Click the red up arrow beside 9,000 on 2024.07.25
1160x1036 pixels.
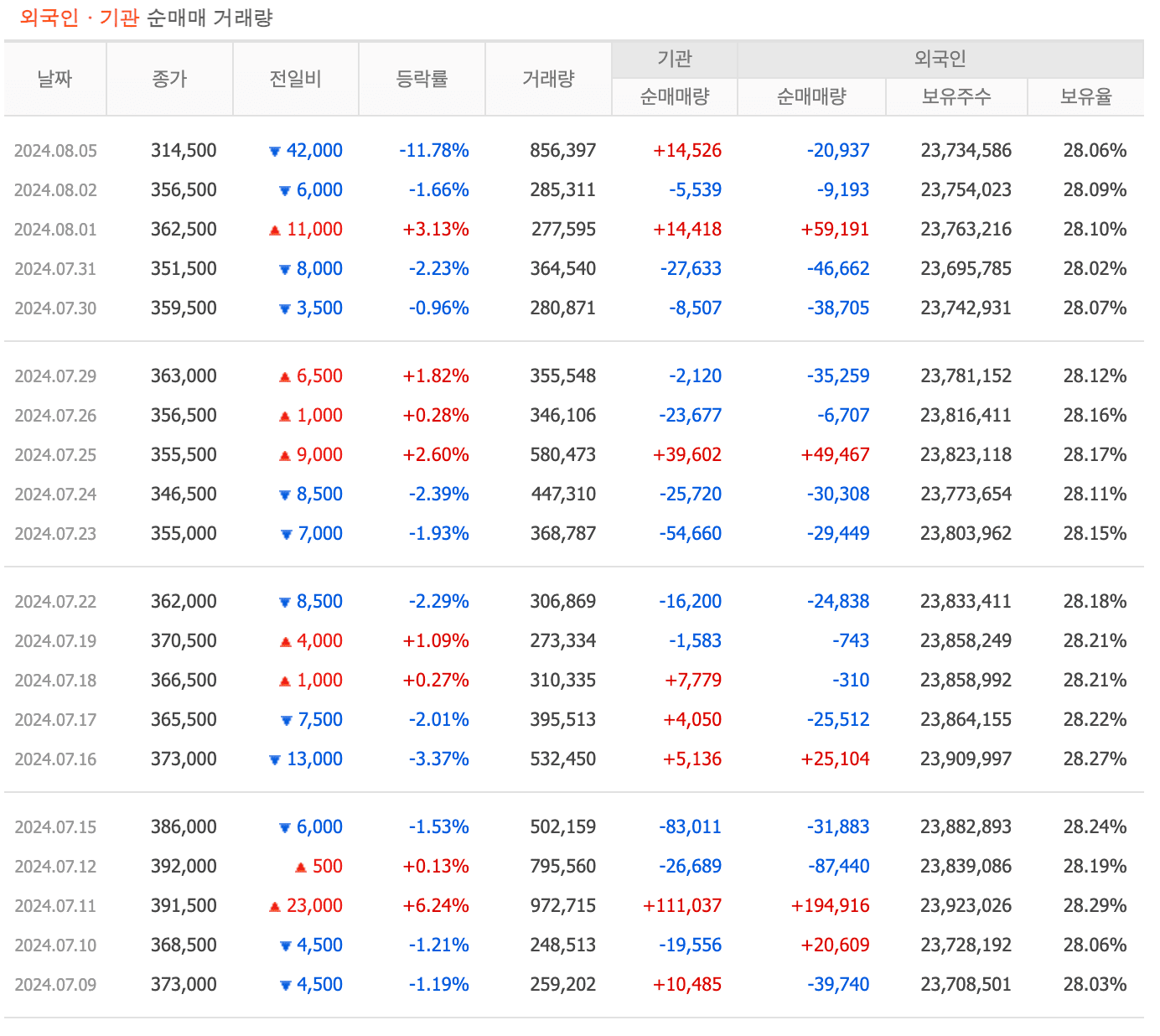click(x=284, y=454)
